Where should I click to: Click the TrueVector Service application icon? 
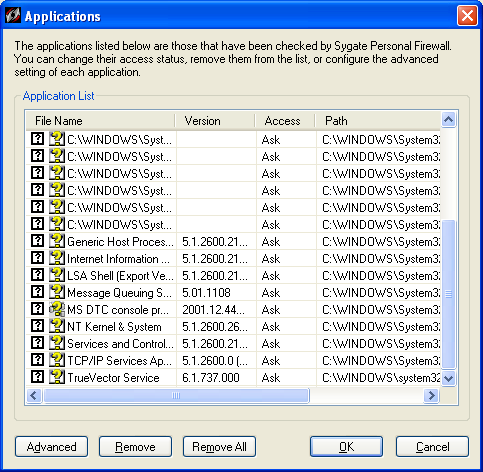[57, 377]
